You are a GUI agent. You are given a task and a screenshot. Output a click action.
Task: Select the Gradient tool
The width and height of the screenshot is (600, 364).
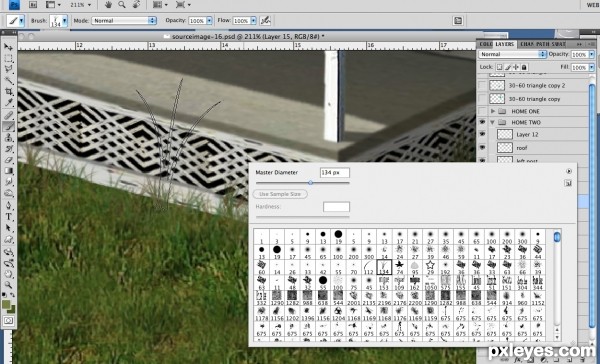point(8,171)
